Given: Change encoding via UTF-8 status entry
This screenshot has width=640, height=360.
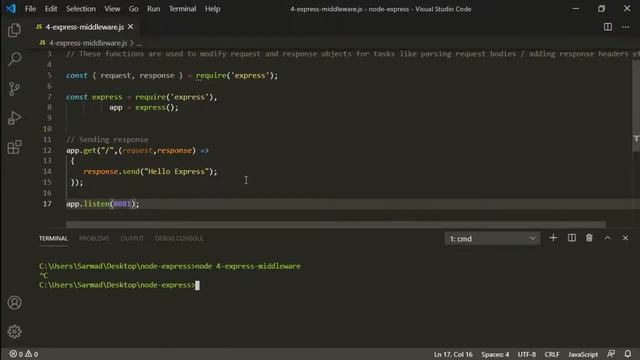Looking at the screenshot, I should [527, 354].
